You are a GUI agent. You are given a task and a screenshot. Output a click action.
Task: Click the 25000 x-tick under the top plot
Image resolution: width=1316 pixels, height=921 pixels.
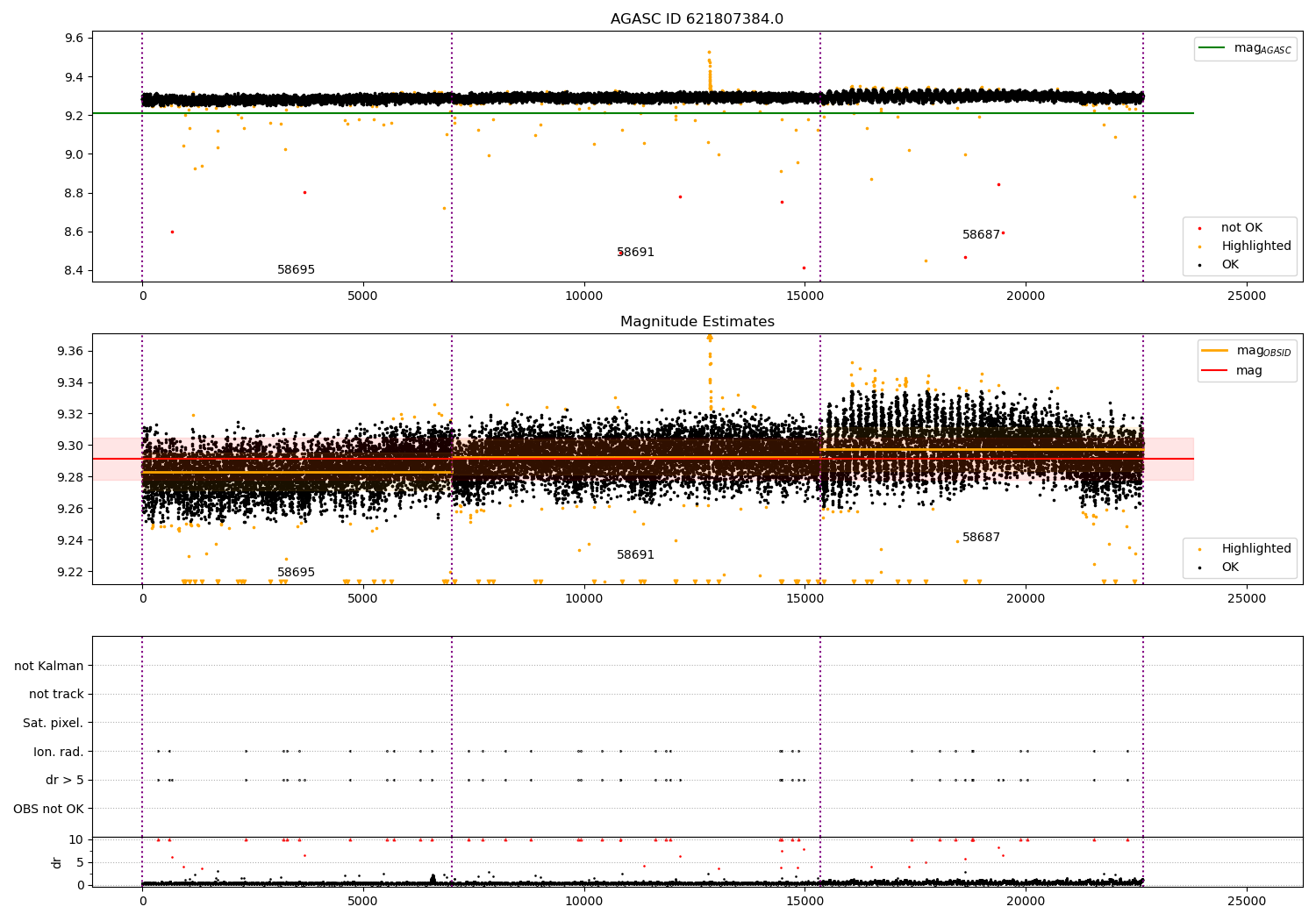1247,296
